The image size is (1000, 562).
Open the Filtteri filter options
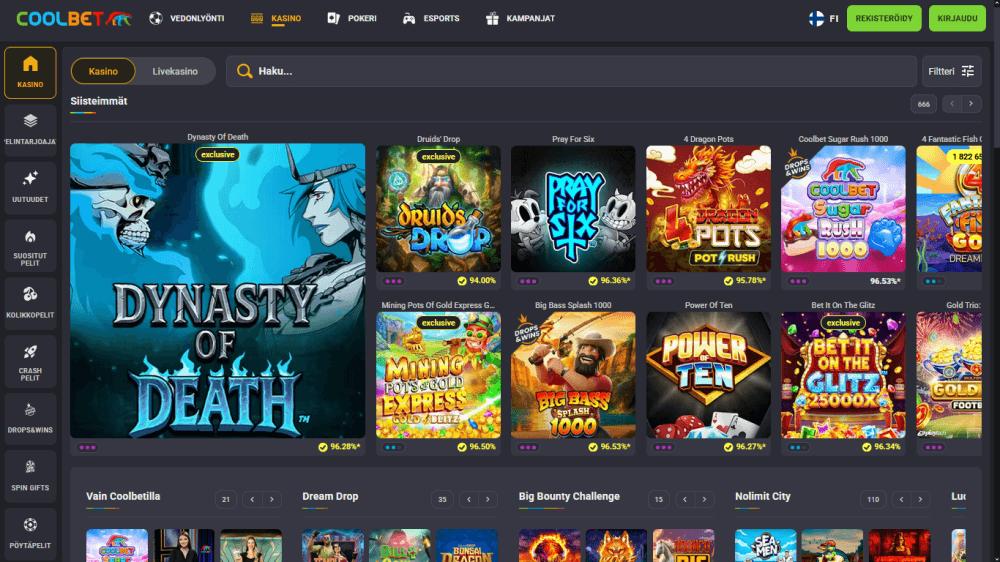coord(951,72)
